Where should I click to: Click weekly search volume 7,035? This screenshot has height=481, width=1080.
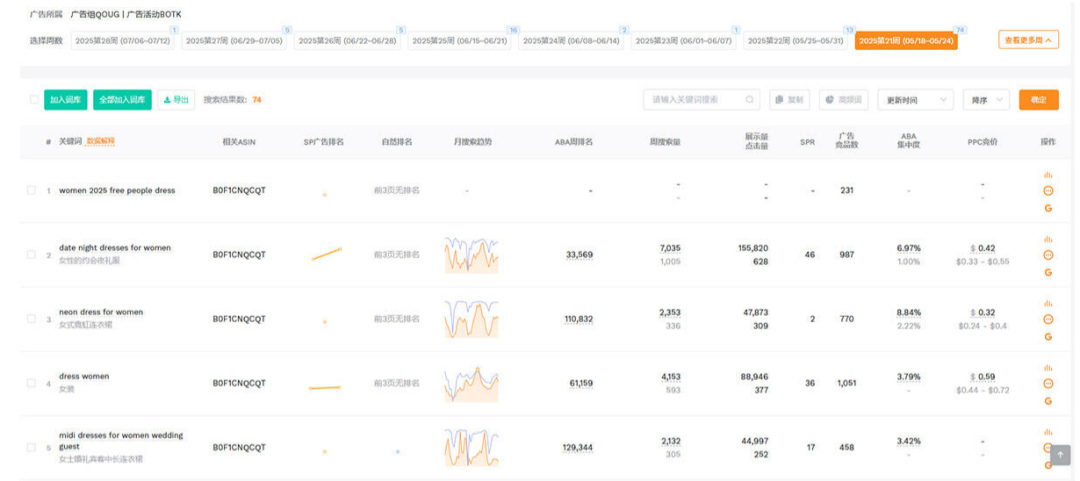670,248
